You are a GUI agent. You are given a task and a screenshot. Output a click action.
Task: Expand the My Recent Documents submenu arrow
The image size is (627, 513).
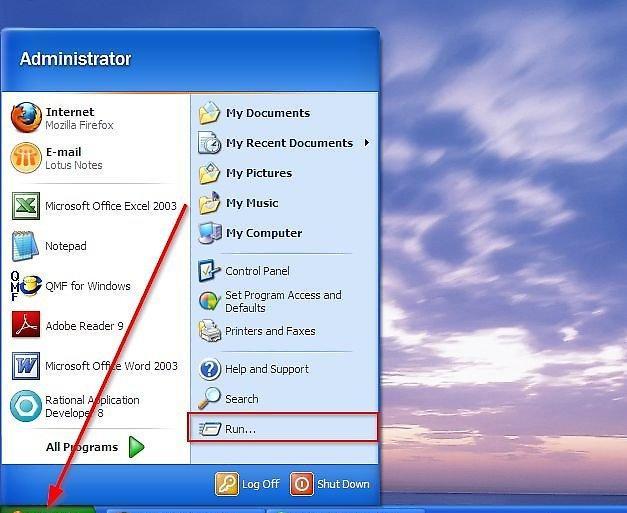point(366,143)
